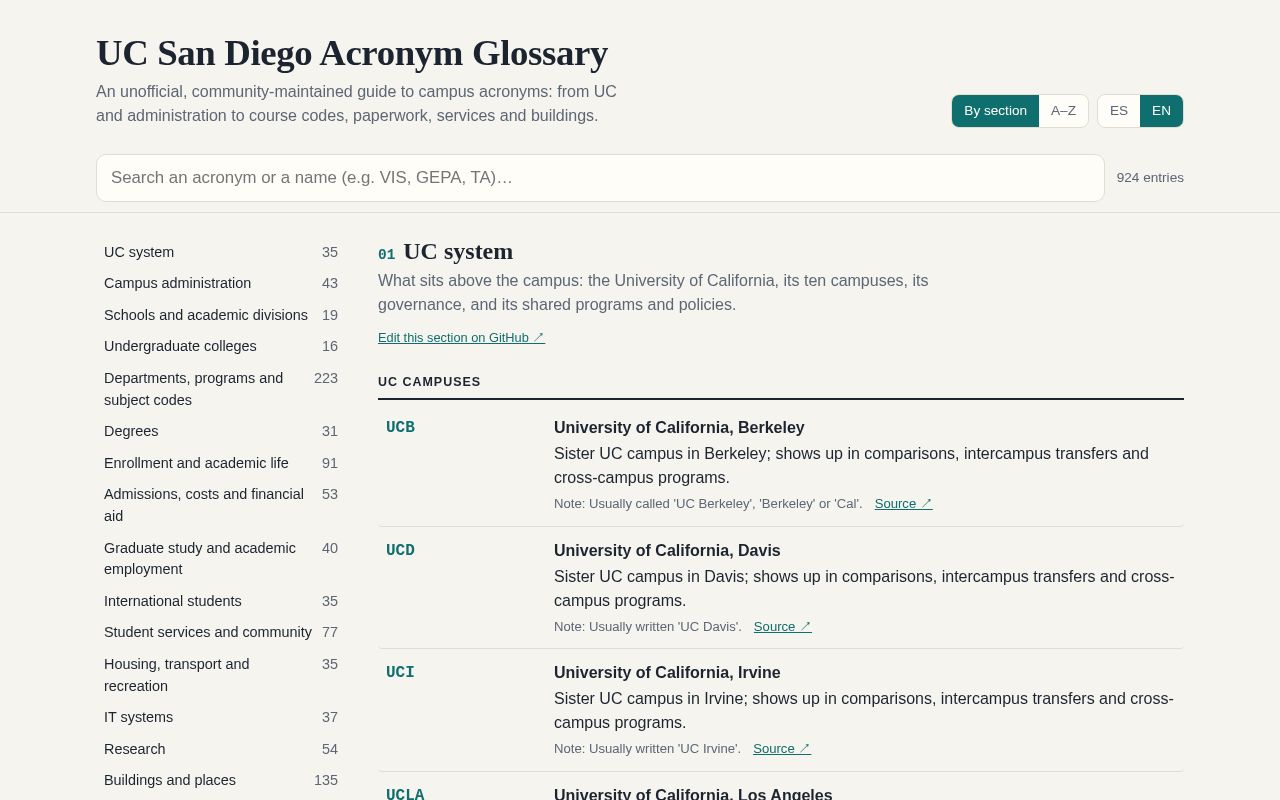Click the 01 UC system section heading

tap(446, 252)
